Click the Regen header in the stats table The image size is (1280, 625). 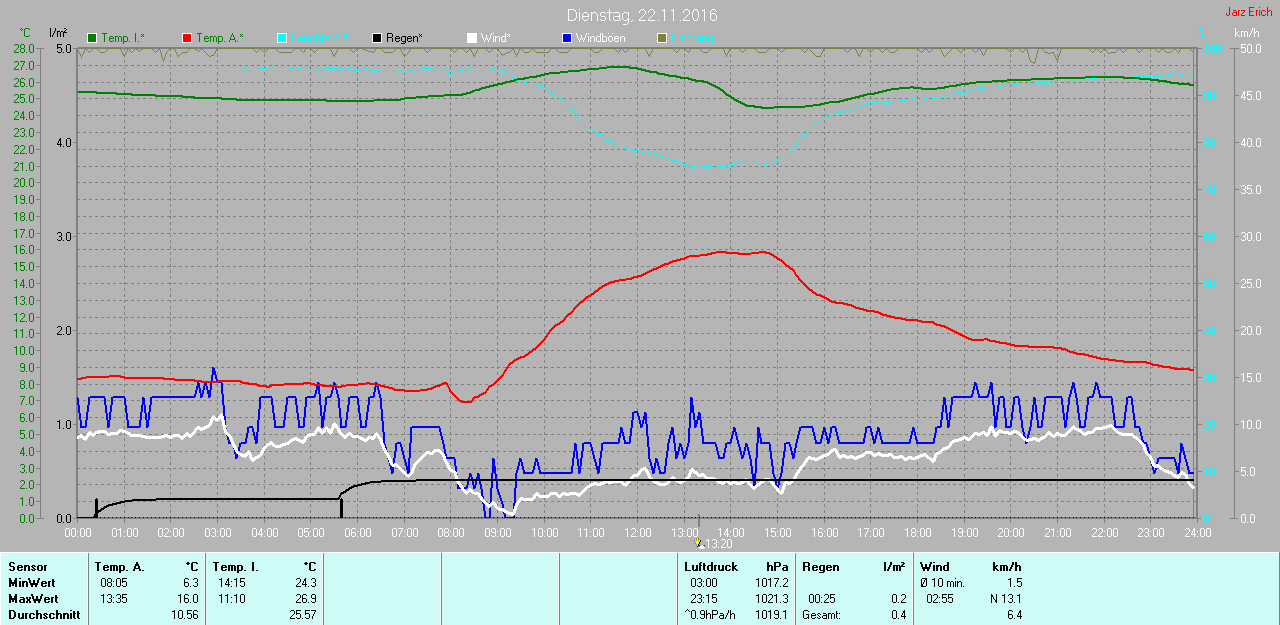click(x=821, y=567)
